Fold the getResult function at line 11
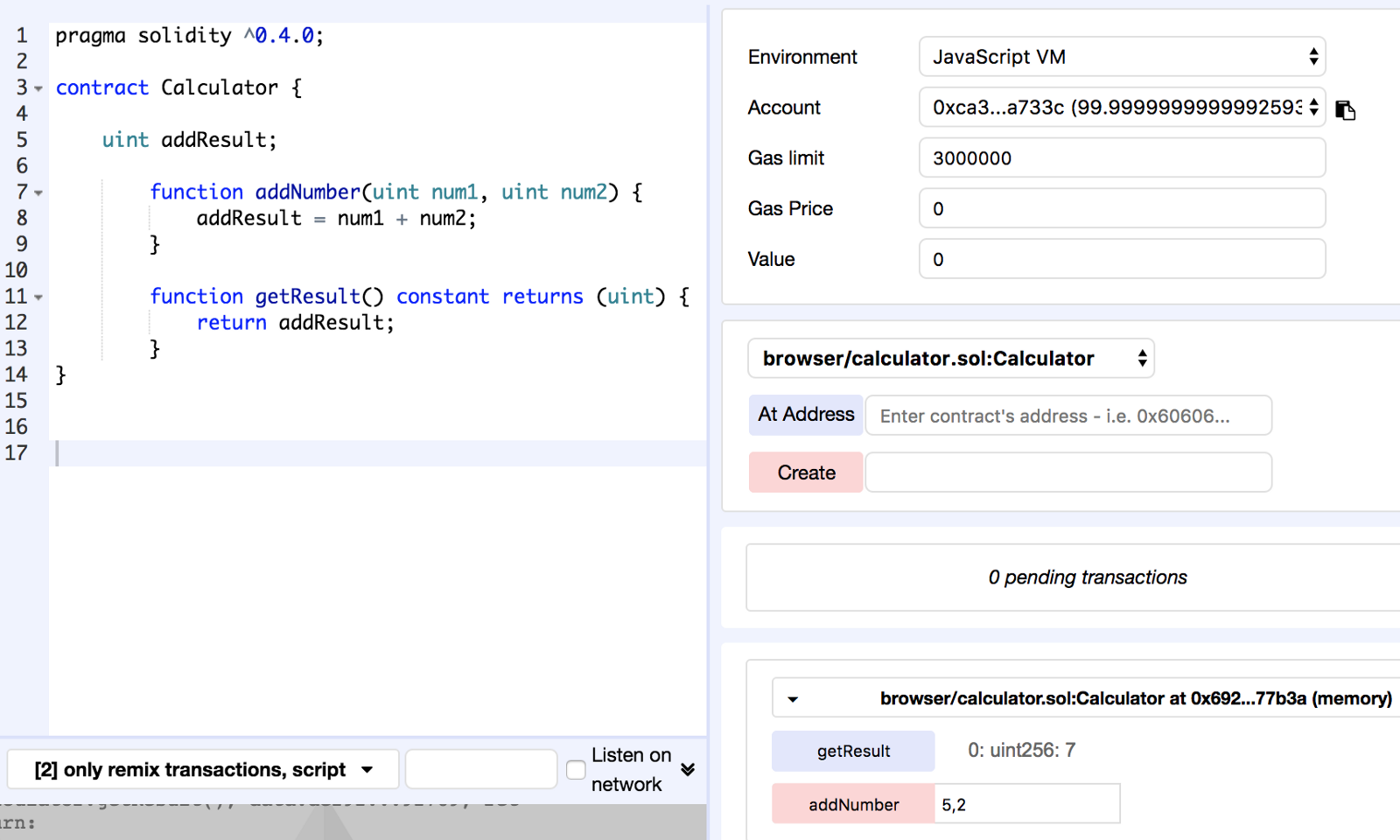Image resolution: width=1400 pixels, height=840 pixels. click(38, 297)
